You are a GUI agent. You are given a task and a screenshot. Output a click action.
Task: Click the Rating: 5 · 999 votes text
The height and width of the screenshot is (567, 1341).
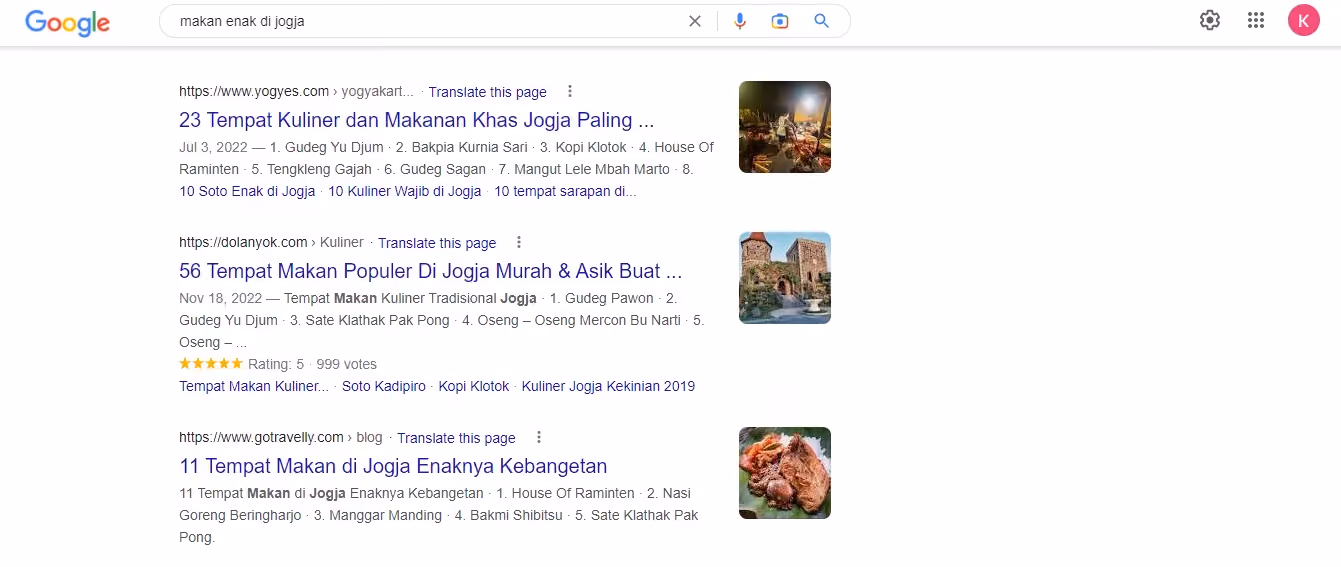tap(312, 364)
